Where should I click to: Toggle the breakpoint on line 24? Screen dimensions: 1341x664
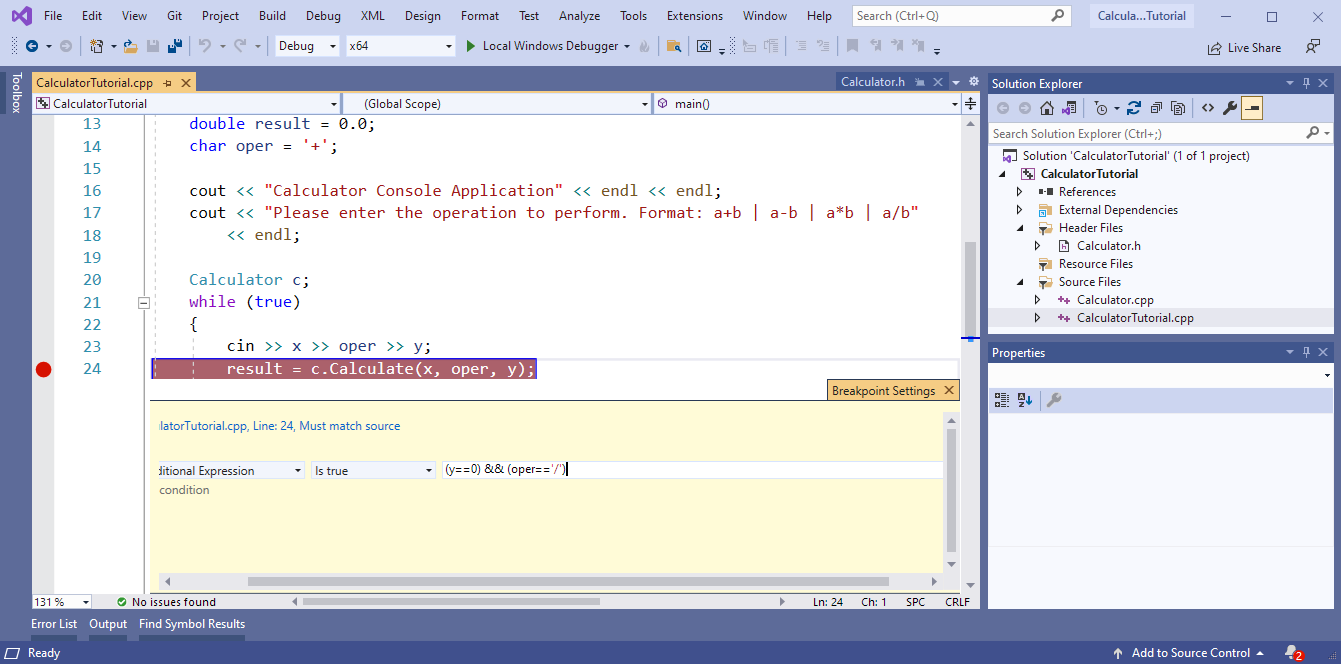(43, 369)
